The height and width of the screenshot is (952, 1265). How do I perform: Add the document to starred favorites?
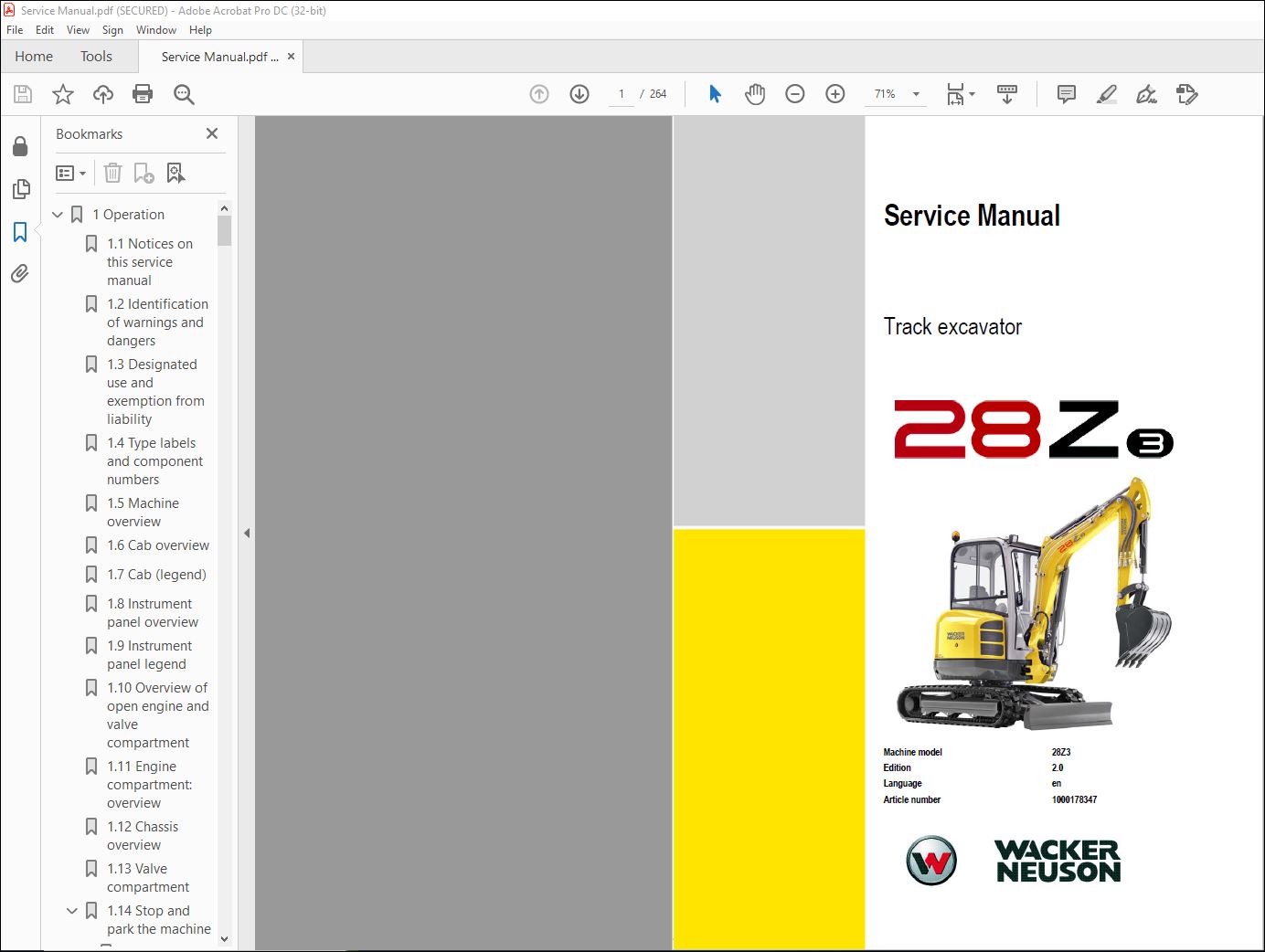click(x=63, y=94)
